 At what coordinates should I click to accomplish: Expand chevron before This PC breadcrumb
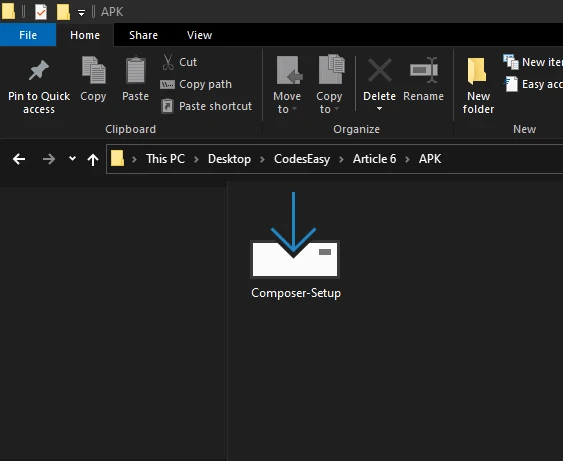coord(135,159)
